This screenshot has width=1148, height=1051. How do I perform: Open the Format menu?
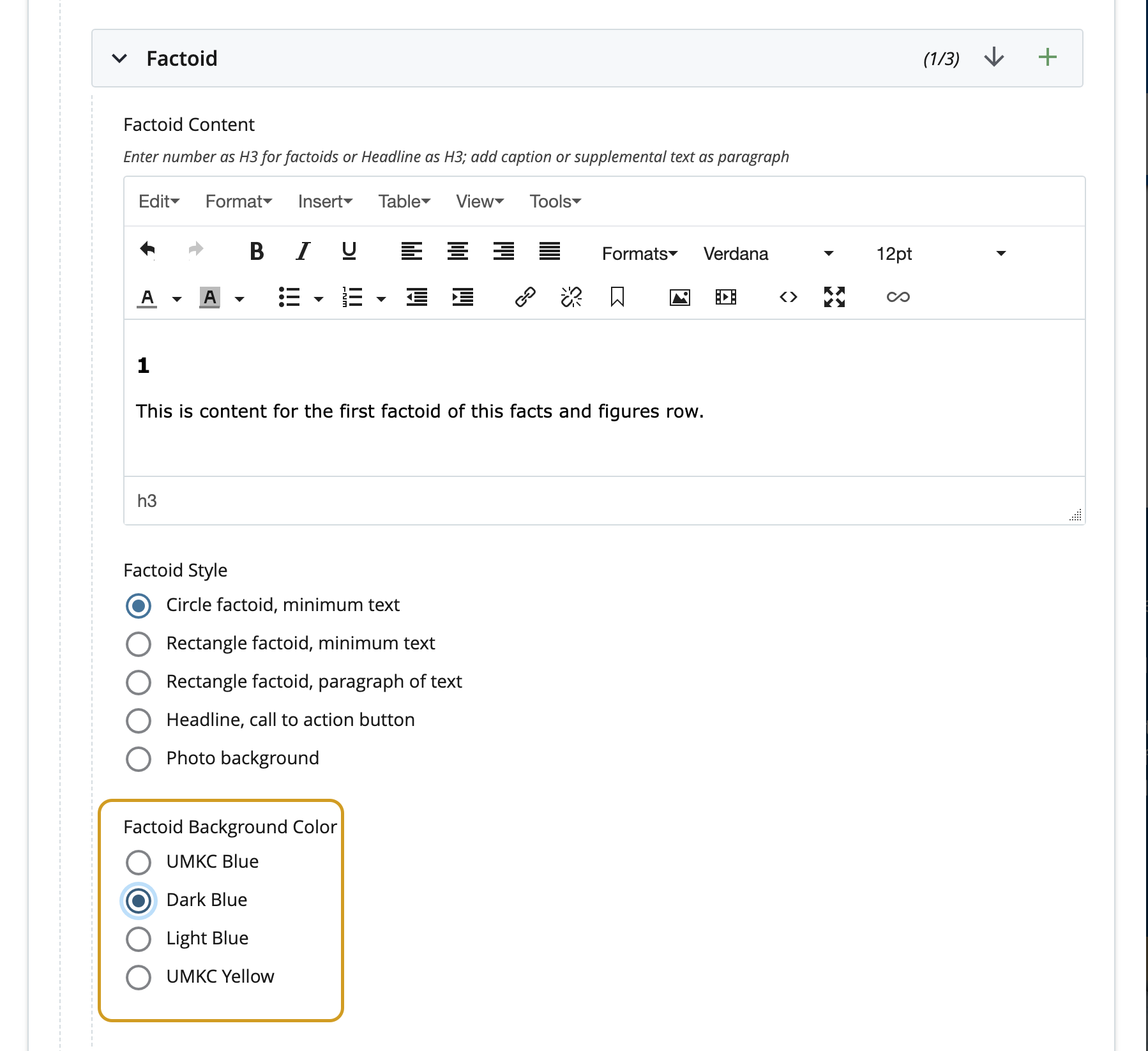(x=239, y=202)
